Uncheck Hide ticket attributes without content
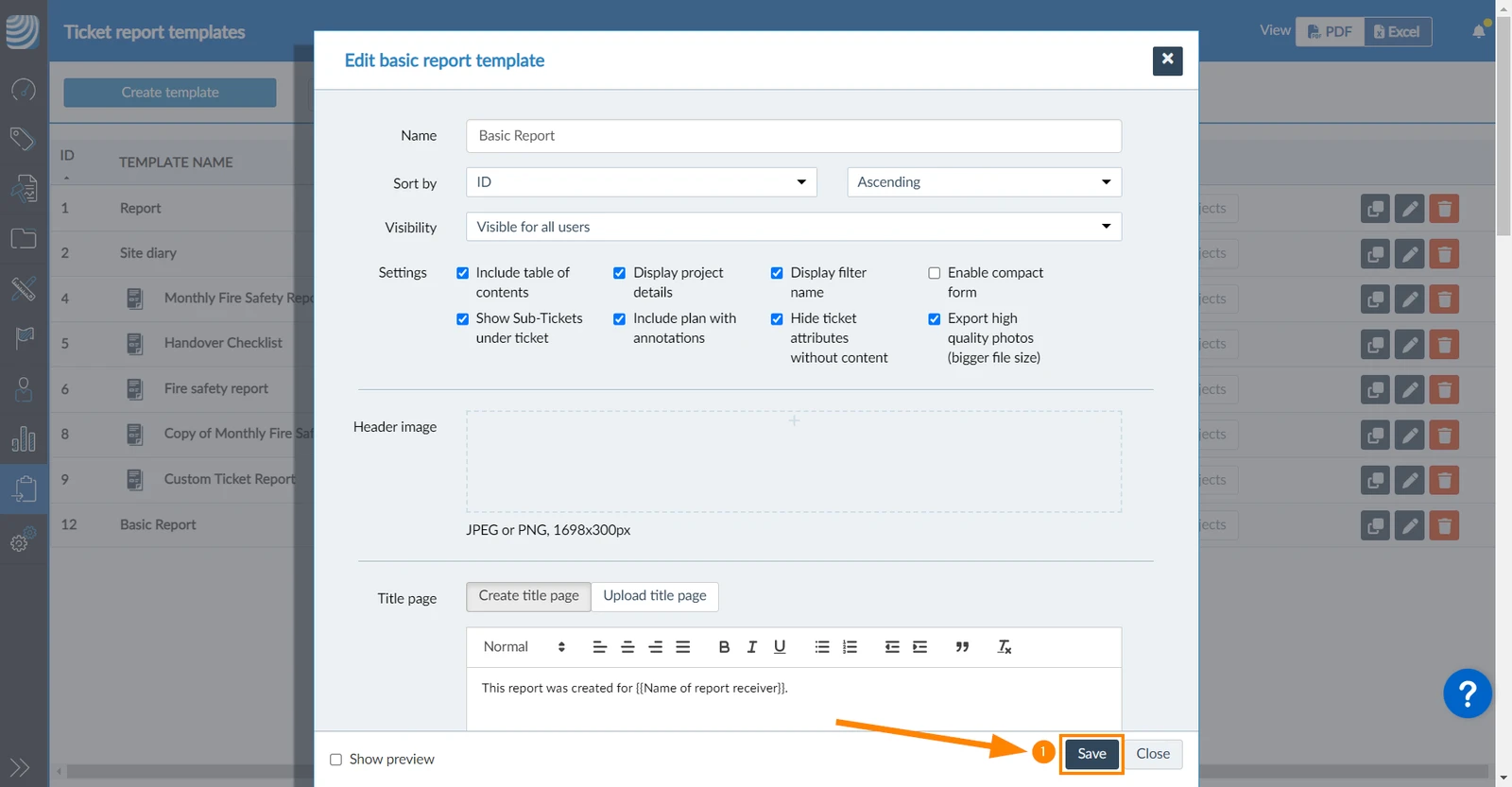Image resolution: width=1512 pixels, height=787 pixels. [777, 319]
